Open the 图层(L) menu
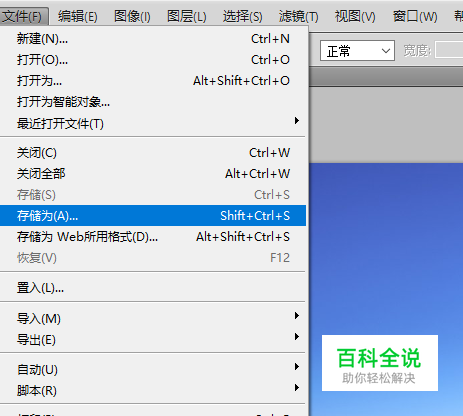Viewport: 463px width, 416px height. click(x=186, y=16)
